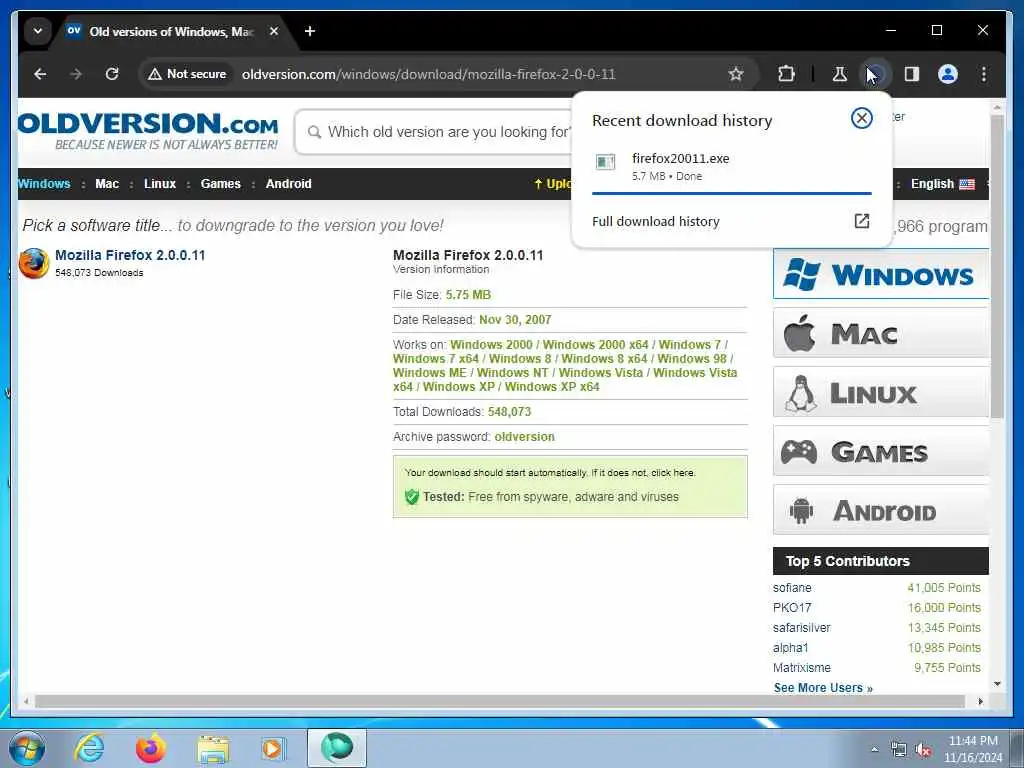Open Windows Media Player on taskbar

[273, 748]
